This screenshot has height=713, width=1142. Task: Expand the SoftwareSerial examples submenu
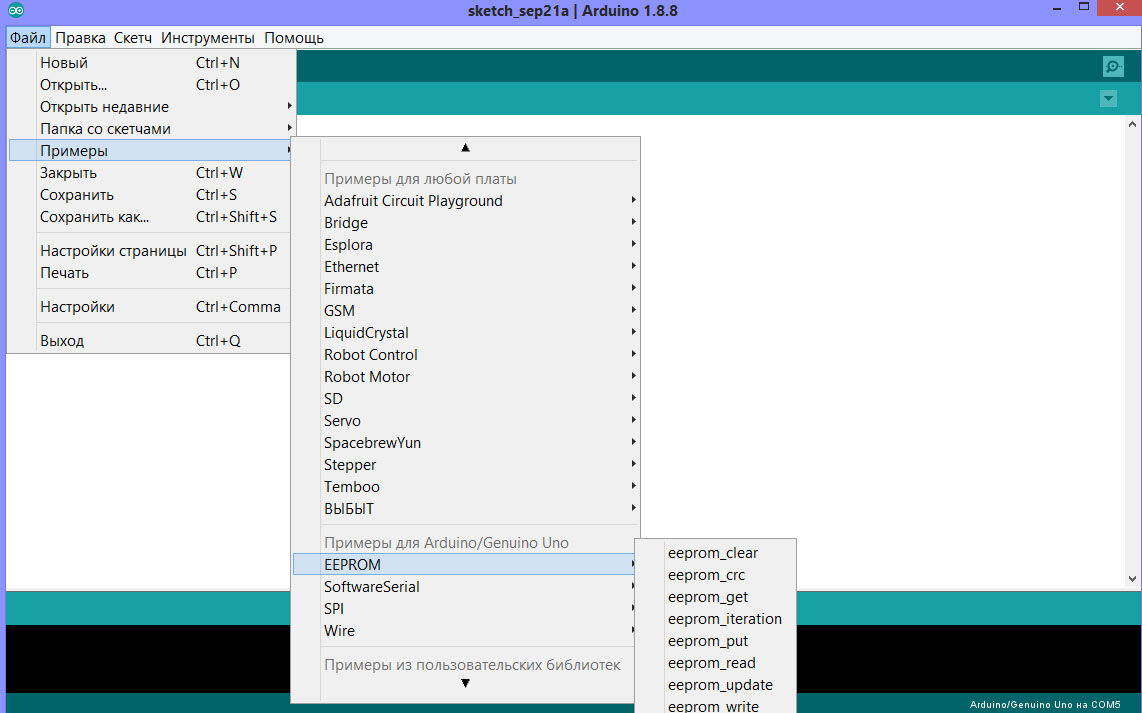tap(465, 587)
